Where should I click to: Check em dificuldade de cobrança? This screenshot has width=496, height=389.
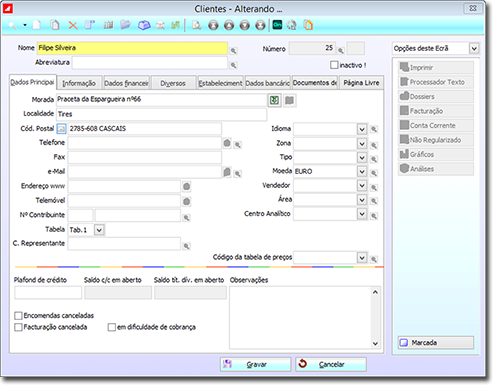(x=112, y=327)
